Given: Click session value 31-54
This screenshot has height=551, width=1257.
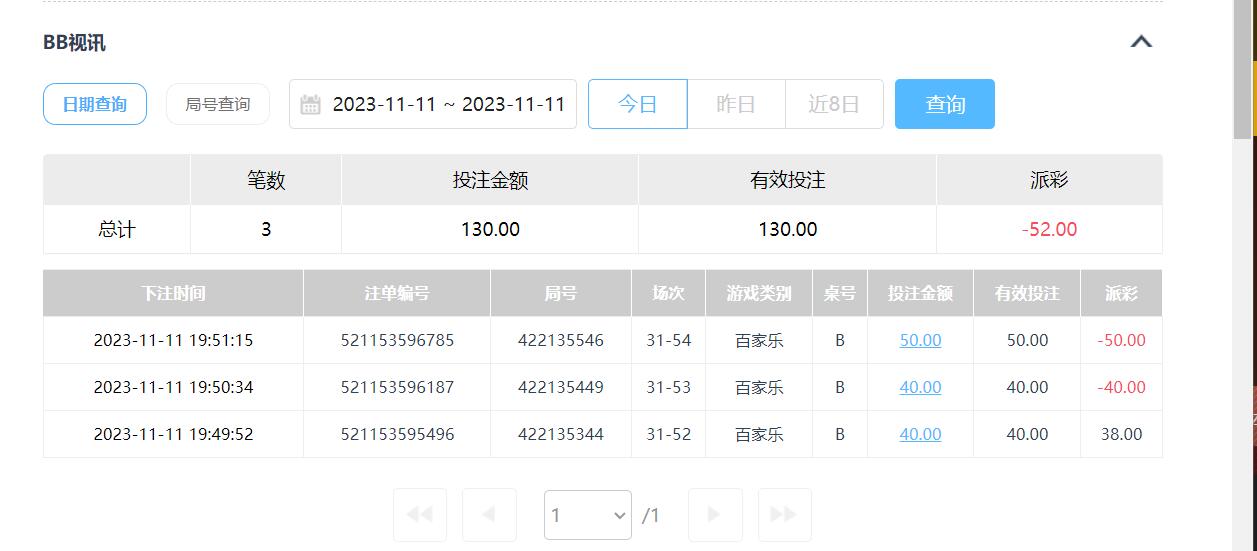Looking at the screenshot, I should pyautogui.click(x=668, y=340).
